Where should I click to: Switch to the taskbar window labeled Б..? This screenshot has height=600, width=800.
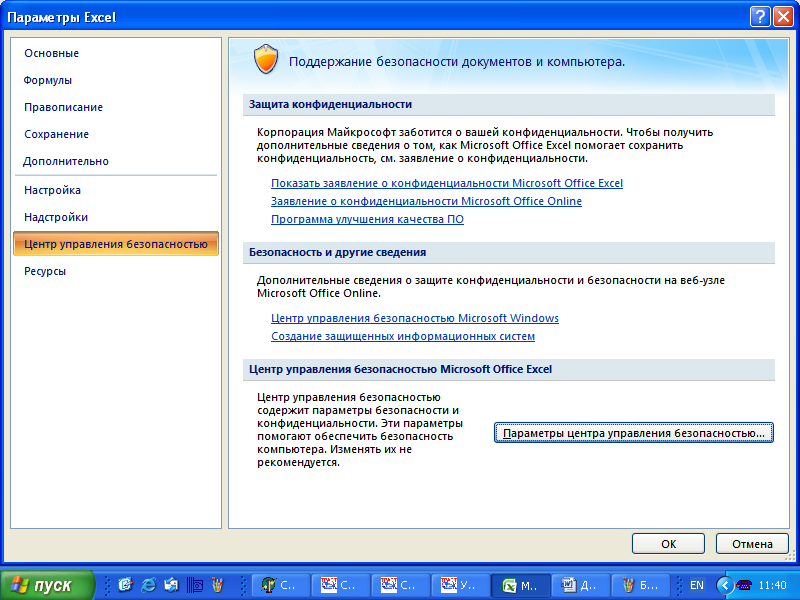(x=640, y=585)
